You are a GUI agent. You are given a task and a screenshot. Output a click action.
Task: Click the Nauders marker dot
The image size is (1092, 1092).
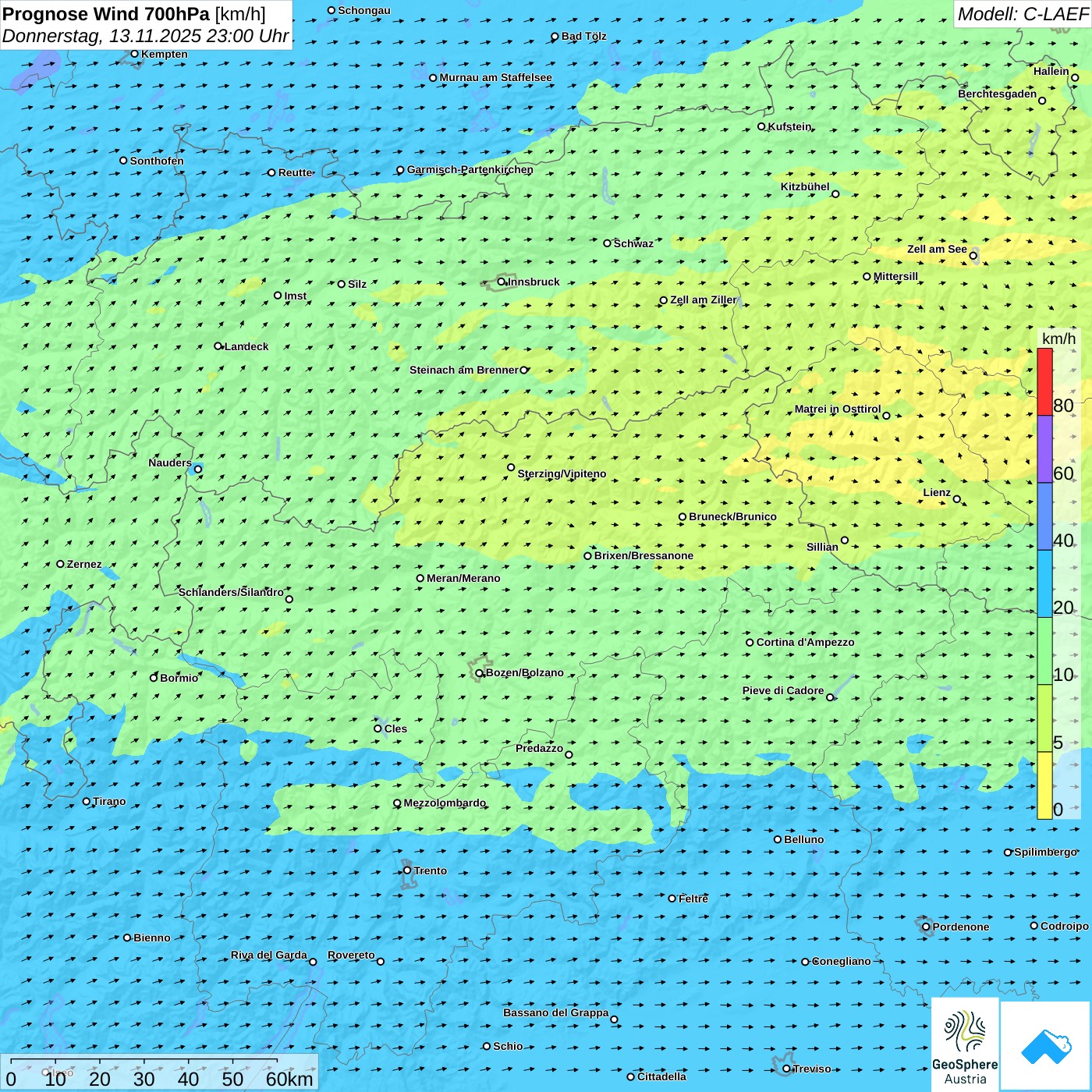click(x=198, y=469)
